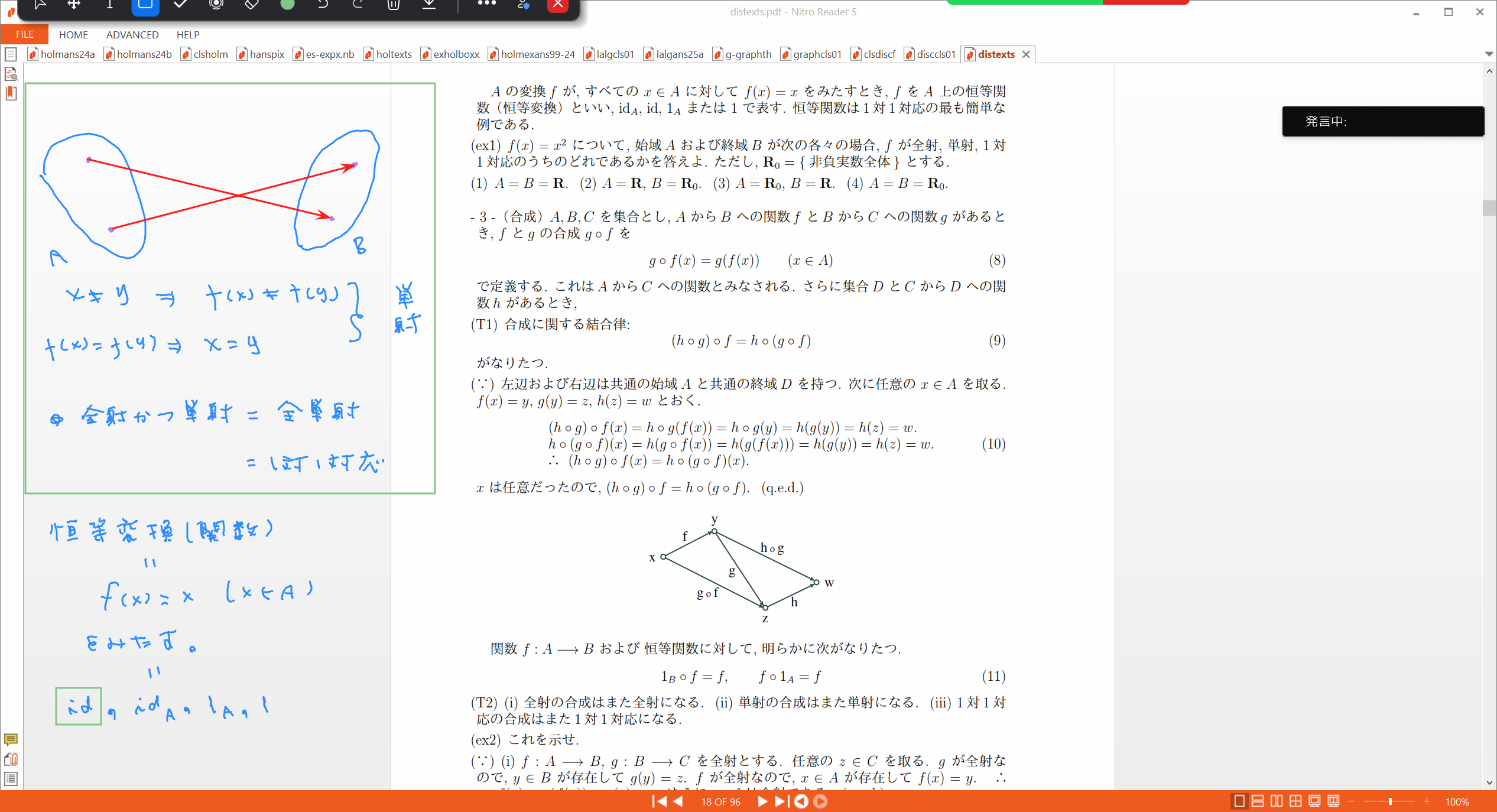Go back to the previous view
Screen dimensions: 1497x812
(801, 801)
